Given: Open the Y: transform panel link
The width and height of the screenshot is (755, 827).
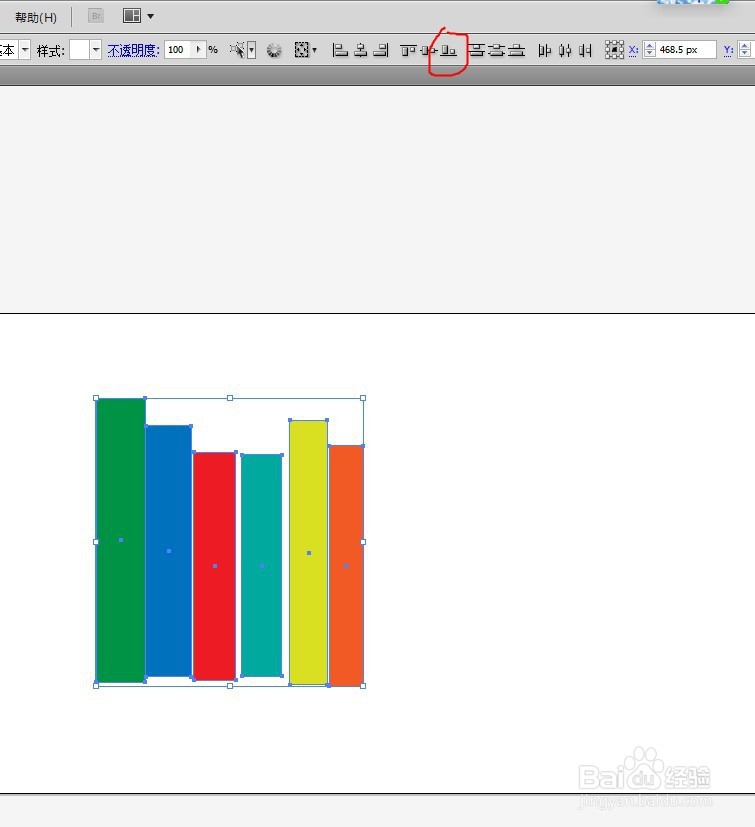Looking at the screenshot, I should 728,50.
